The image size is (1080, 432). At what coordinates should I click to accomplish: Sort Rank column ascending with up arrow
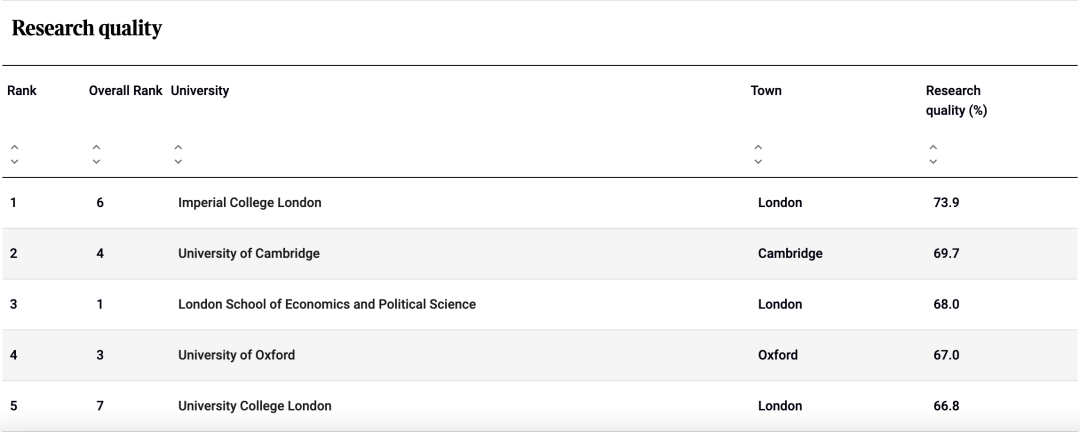(14, 147)
